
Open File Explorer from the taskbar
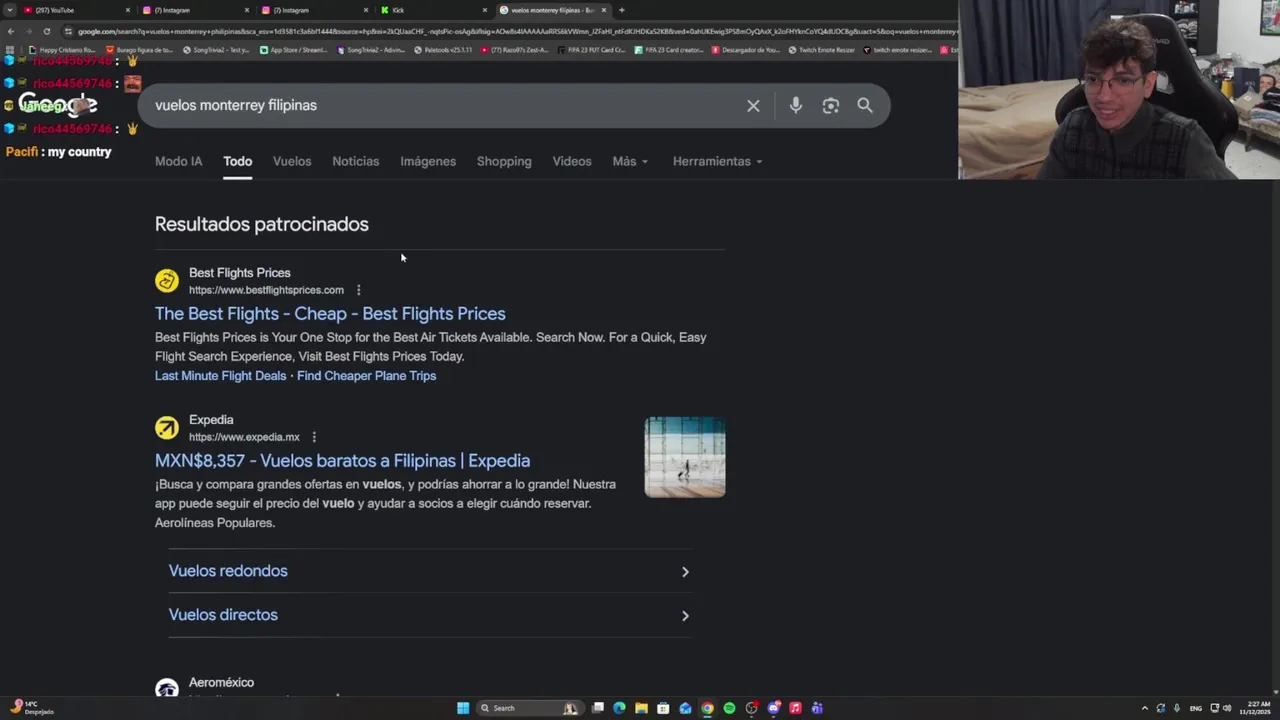point(641,708)
